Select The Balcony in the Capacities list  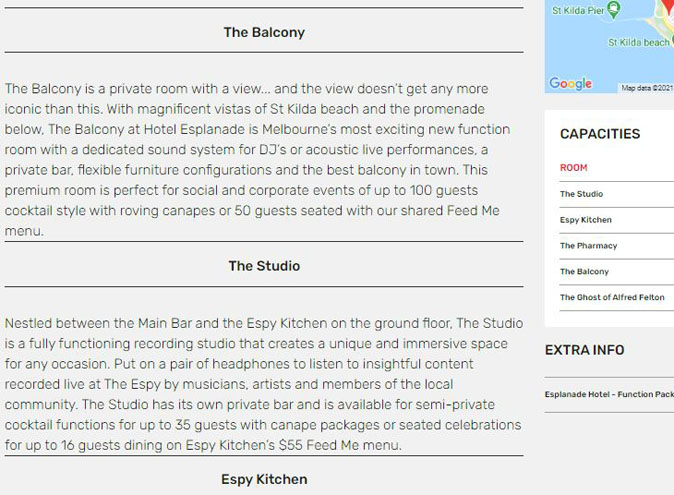pos(584,272)
